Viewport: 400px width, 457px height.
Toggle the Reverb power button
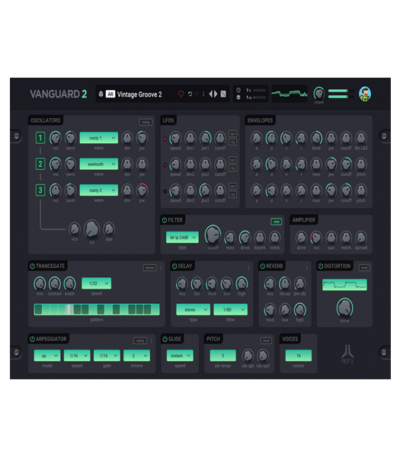[262, 266]
